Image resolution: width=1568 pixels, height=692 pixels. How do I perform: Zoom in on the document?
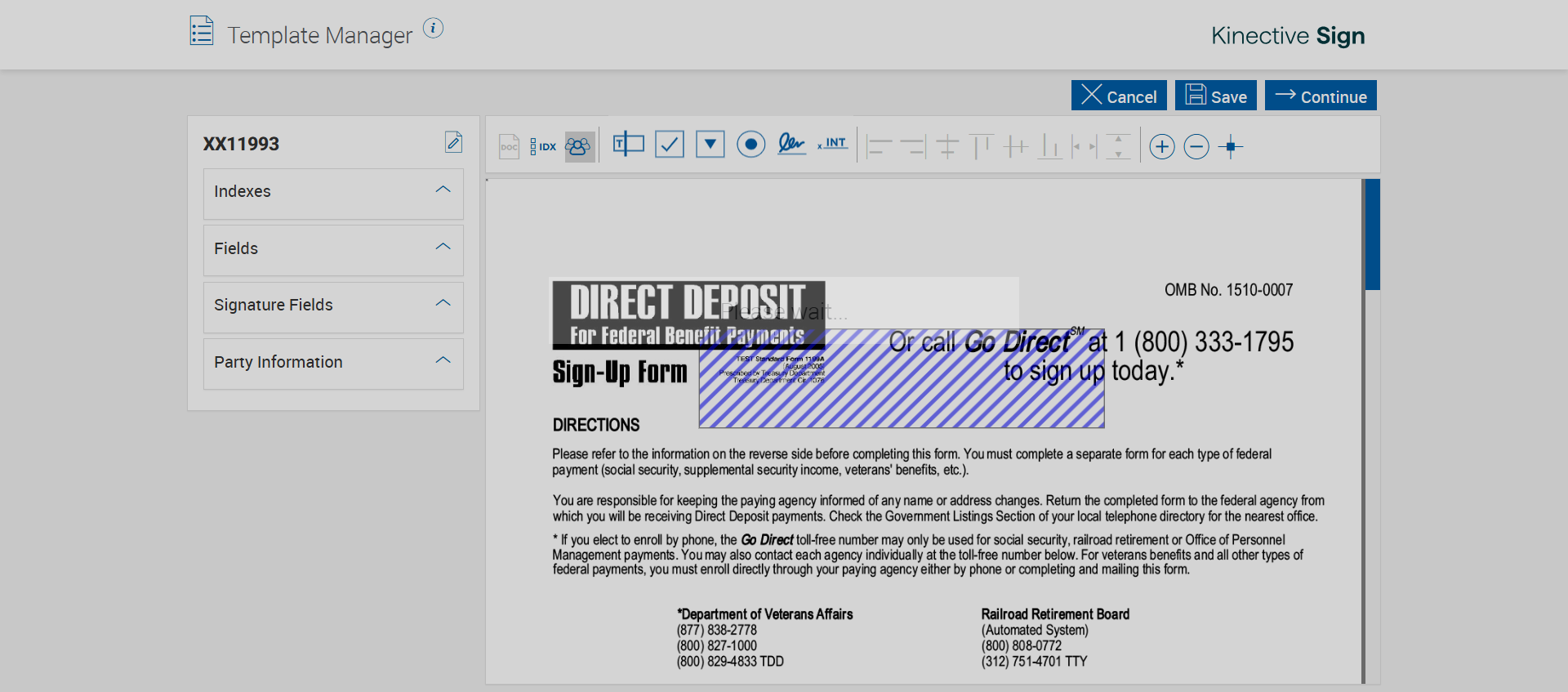1162,147
